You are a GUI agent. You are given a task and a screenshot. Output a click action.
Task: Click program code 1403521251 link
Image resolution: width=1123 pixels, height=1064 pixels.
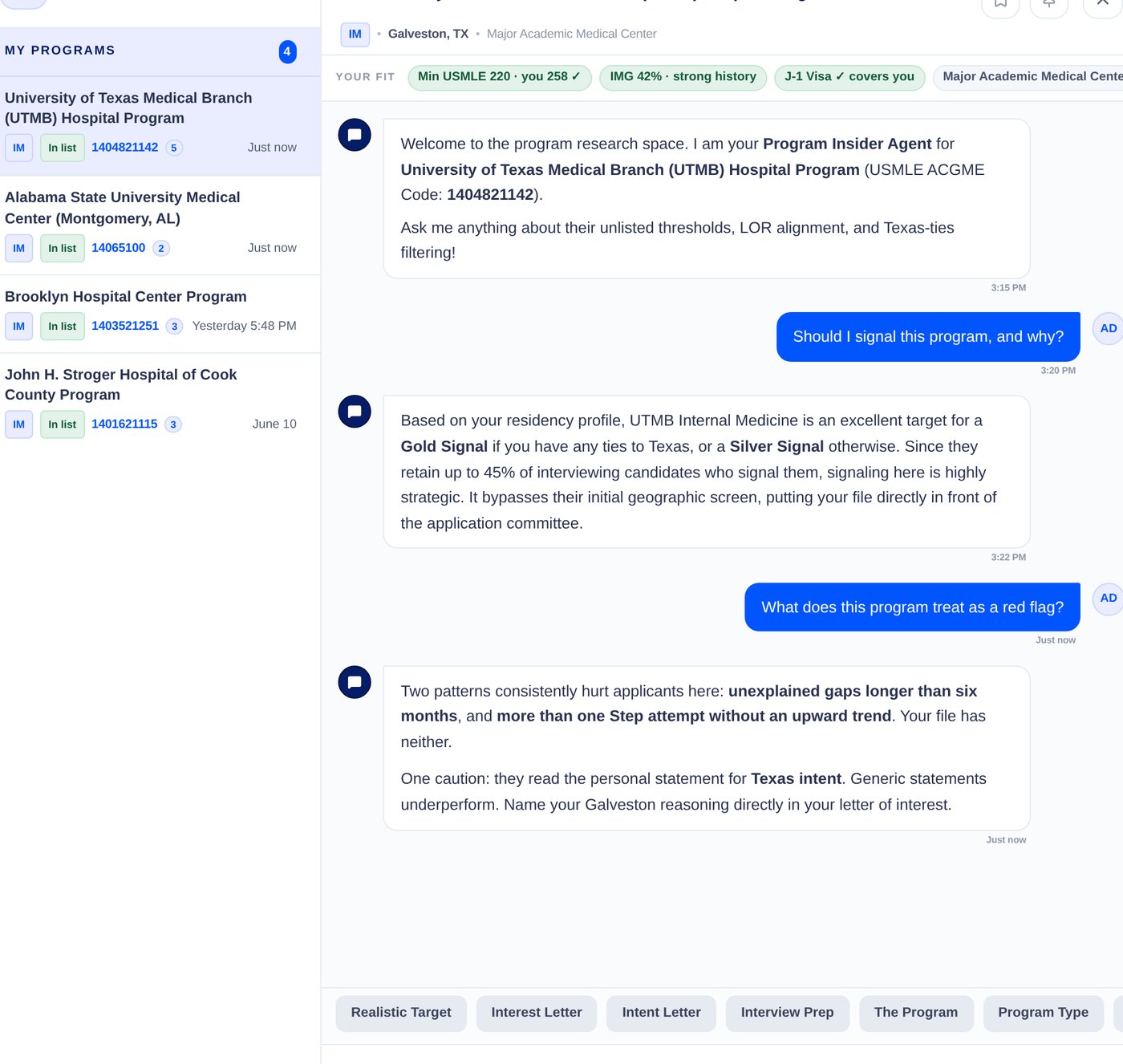(125, 325)
